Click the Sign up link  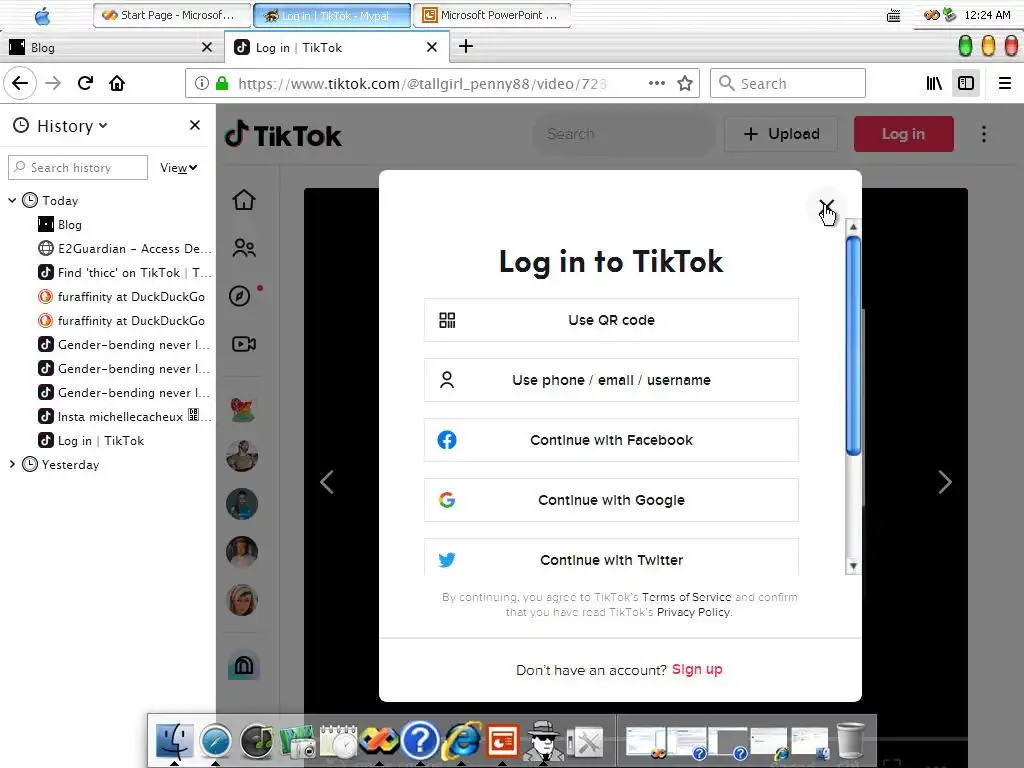pyautogui.click(x=697, y=669)
